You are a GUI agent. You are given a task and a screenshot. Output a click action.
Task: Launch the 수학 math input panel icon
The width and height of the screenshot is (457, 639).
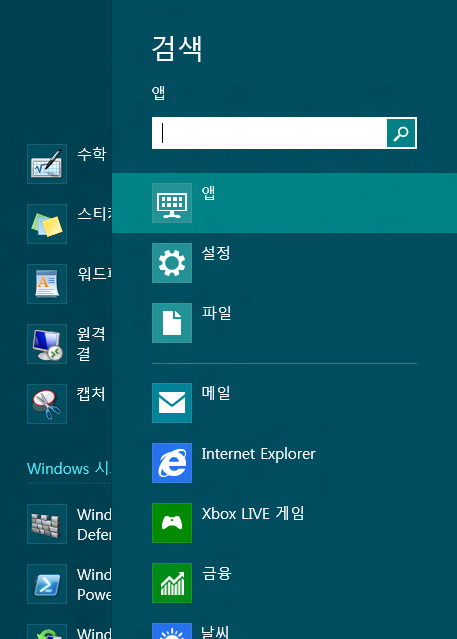[x=47, y=164]
